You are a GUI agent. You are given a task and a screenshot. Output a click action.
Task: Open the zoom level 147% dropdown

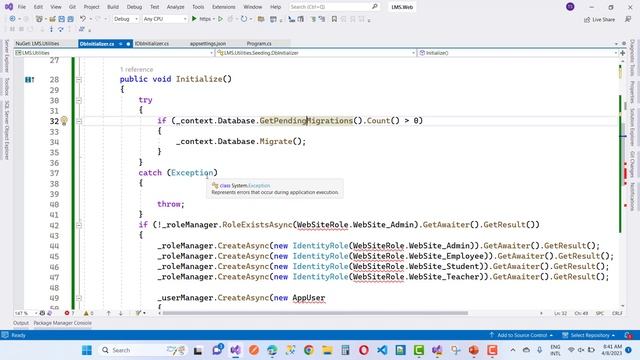click(x=26, y=313)
